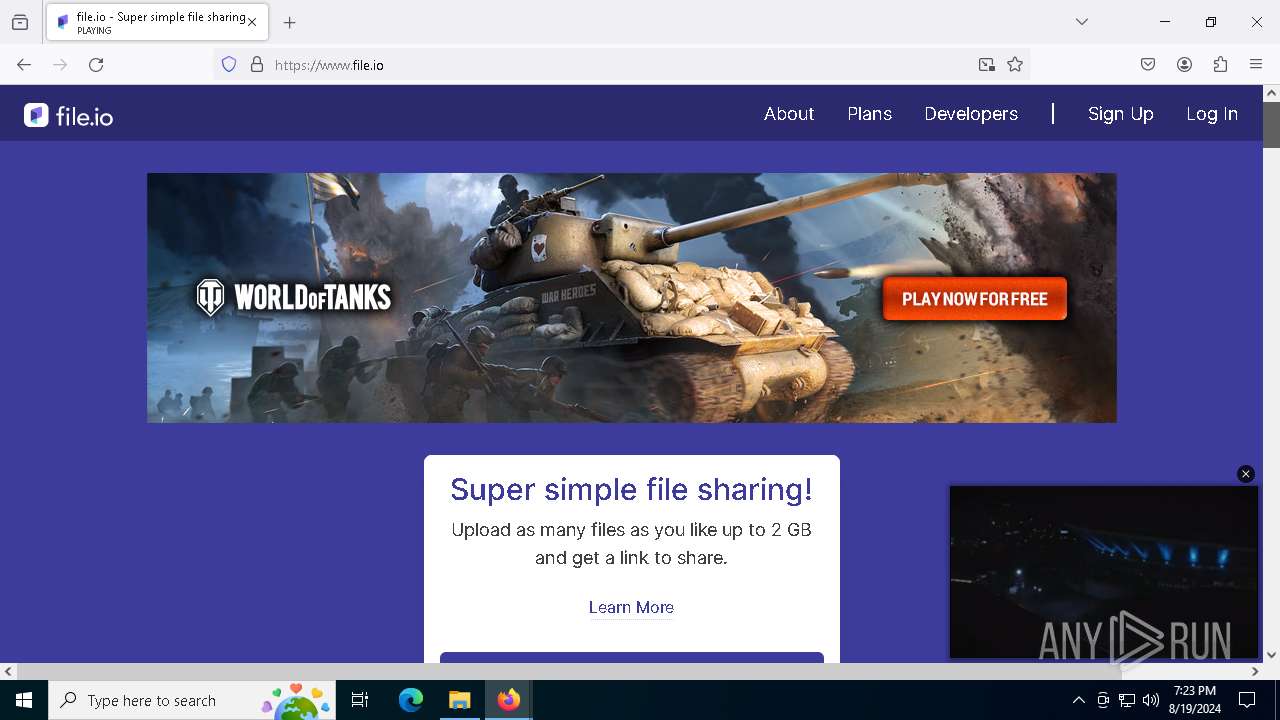Screen dimensions: 1280x720
Task: Click the vertical scrollbar down arrow
Action: tap(1271, 655)
